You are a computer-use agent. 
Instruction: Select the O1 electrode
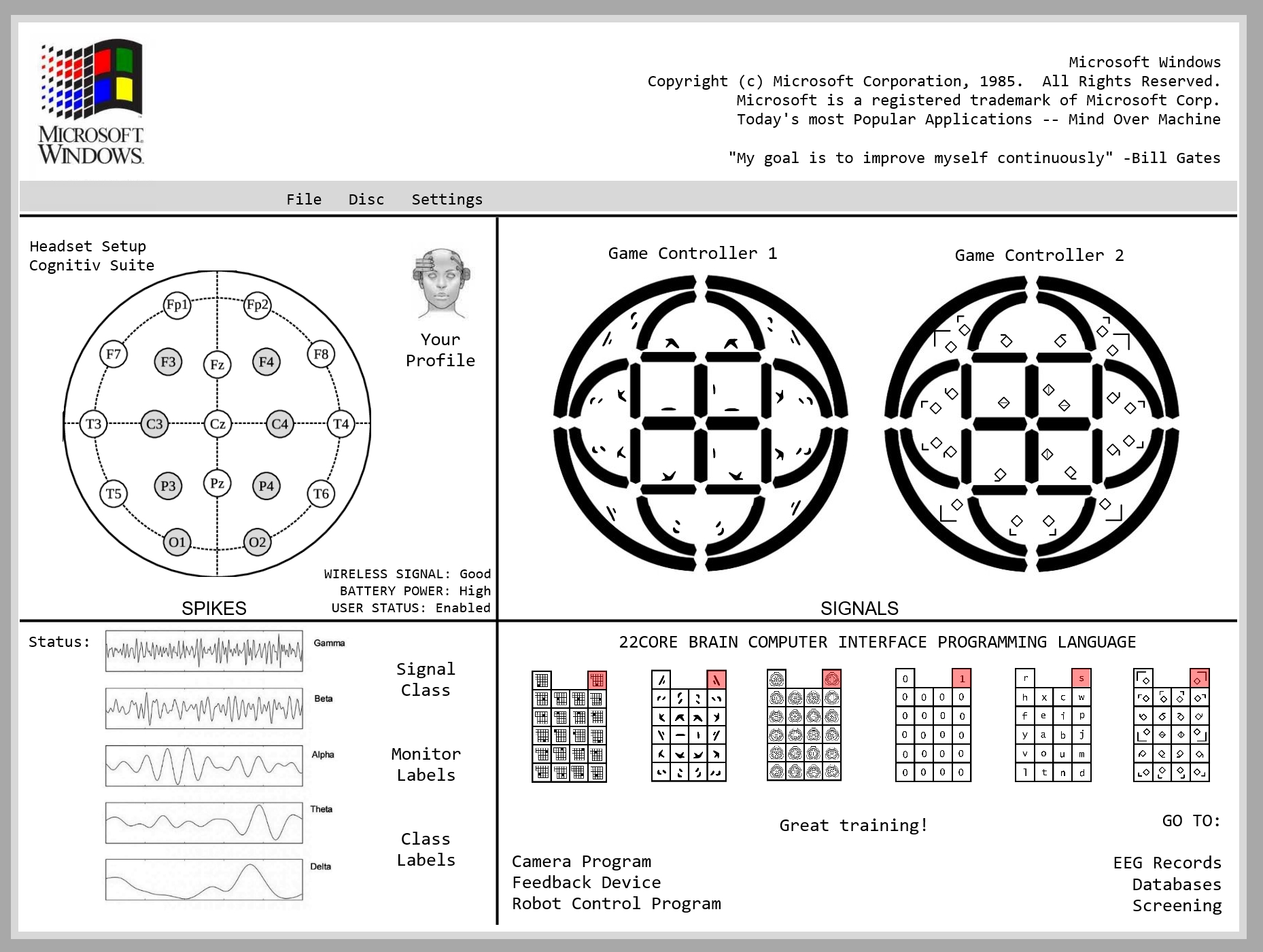[177, 542]
